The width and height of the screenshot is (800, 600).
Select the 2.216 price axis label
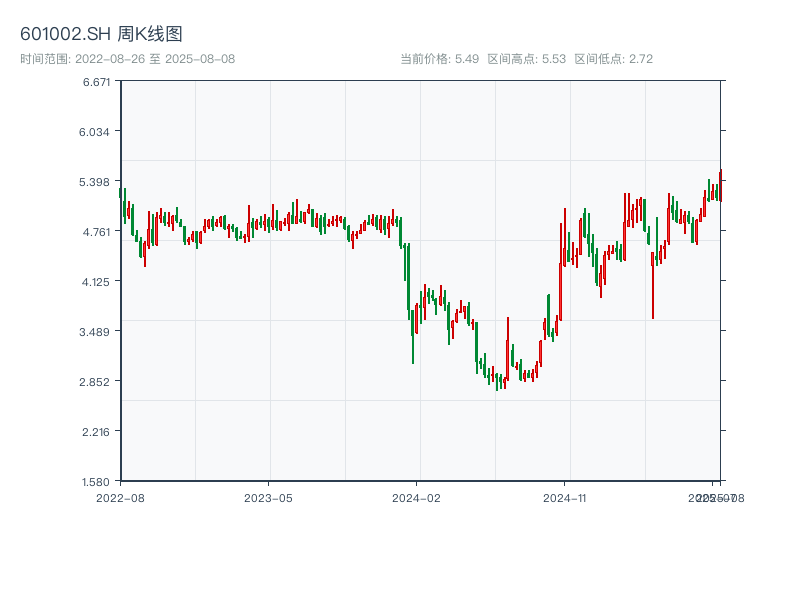coord(97,432)
